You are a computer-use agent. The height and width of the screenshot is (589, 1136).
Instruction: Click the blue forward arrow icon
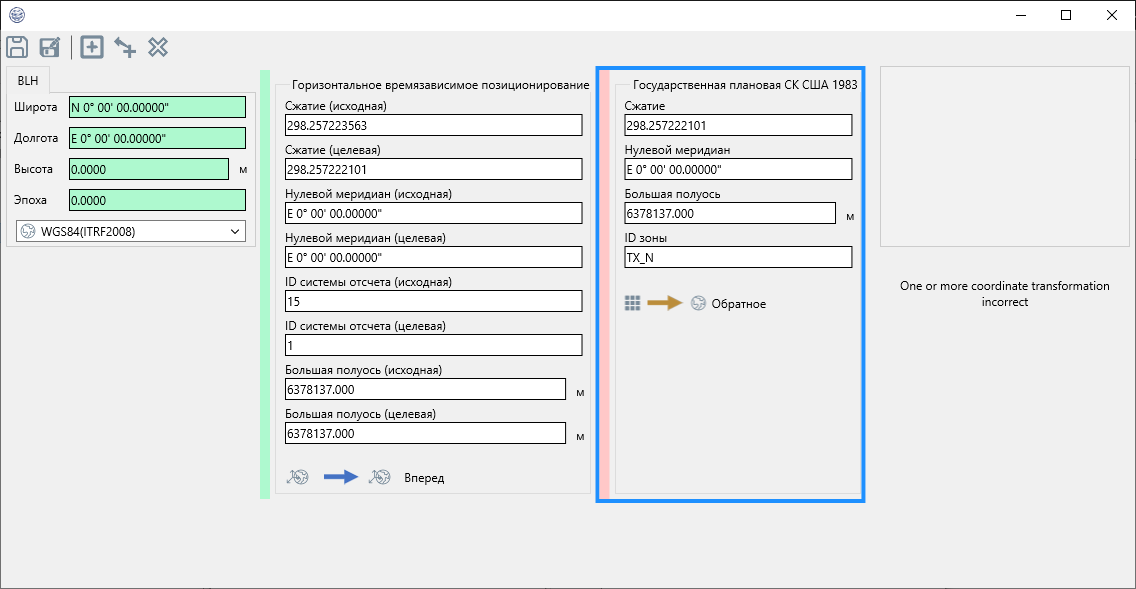point(340,478)
